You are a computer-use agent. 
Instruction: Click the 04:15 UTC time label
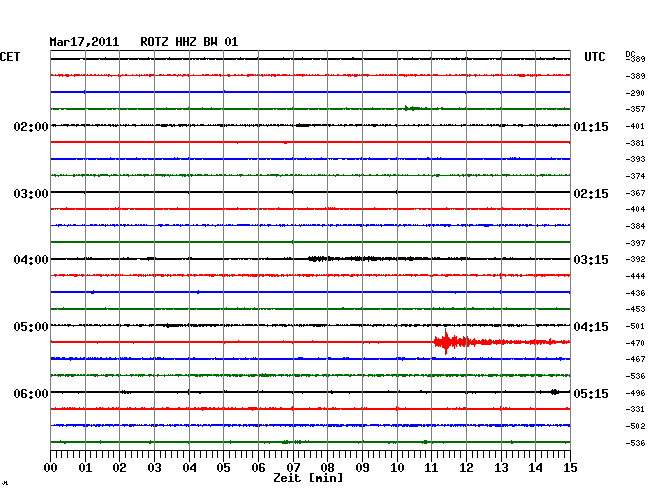(x=591, y=327)
